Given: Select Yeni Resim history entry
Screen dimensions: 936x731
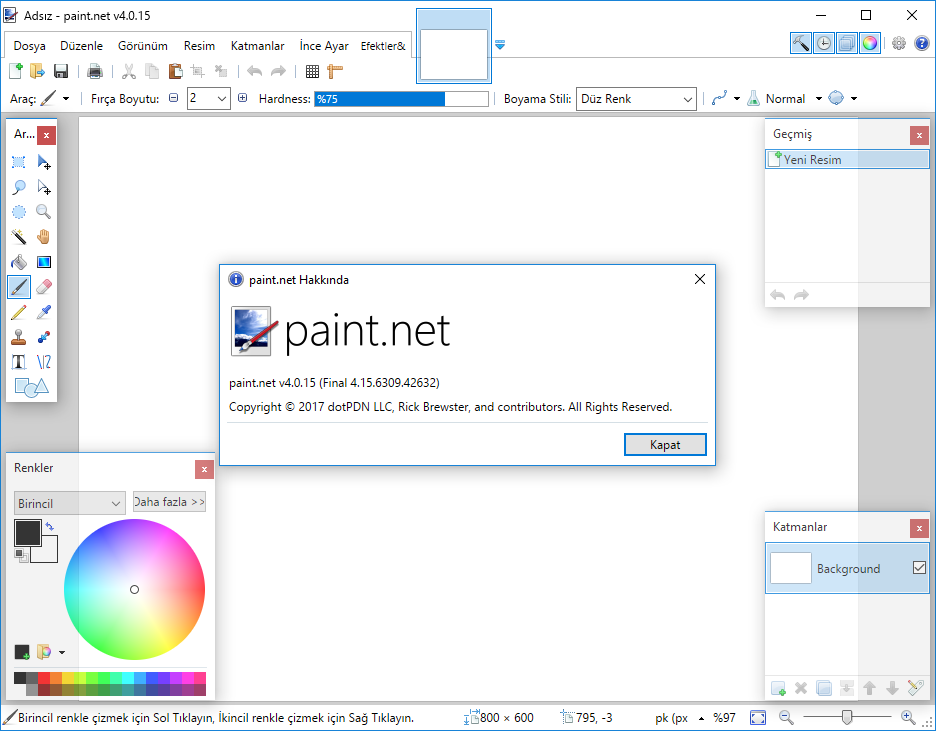Looking at the screenshot, I should (x=847, y=159).
